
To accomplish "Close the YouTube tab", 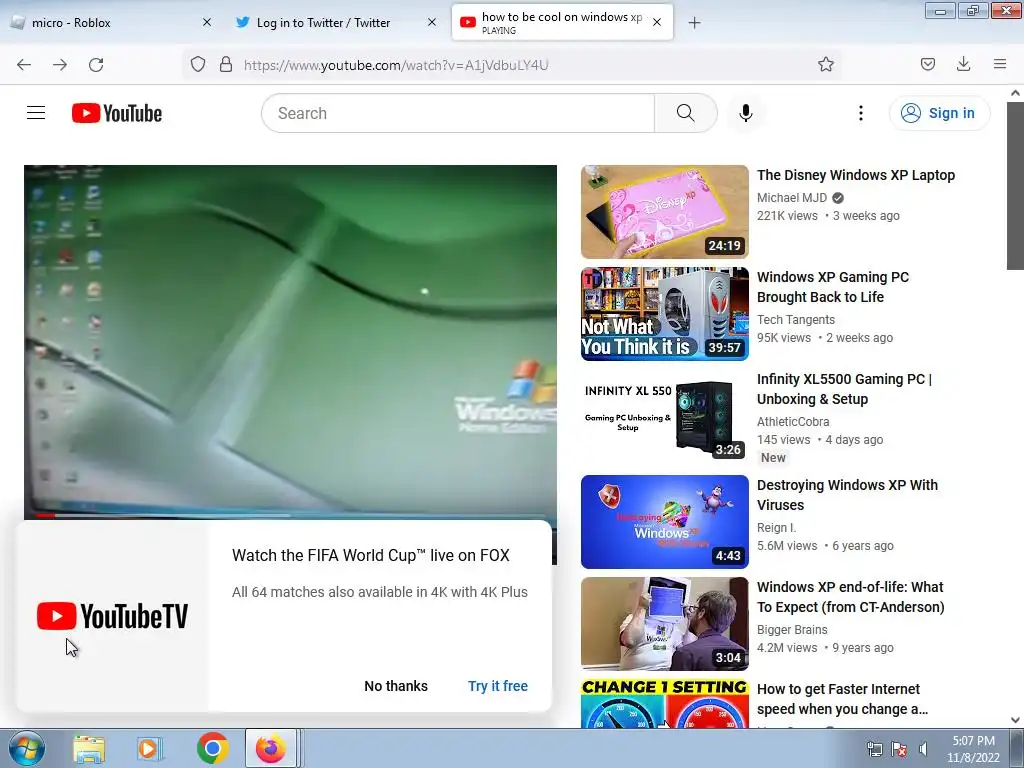I will click(656, 22).
